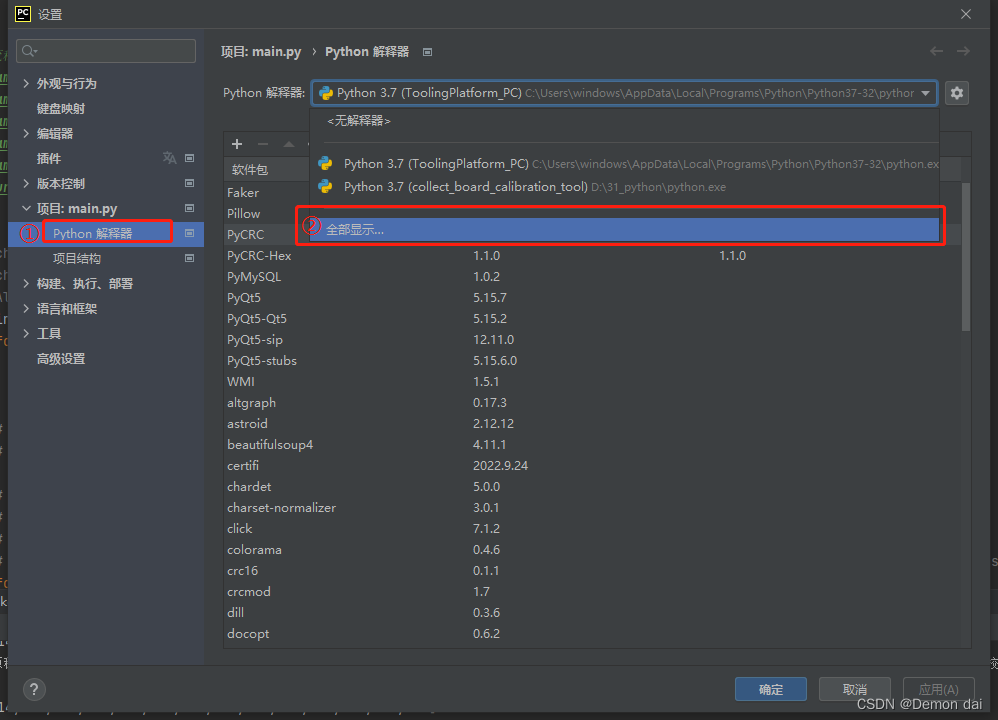Viewport: 998px width, 720px height.
Task: Open the 高级设置 page
Action: pos(60,358)
